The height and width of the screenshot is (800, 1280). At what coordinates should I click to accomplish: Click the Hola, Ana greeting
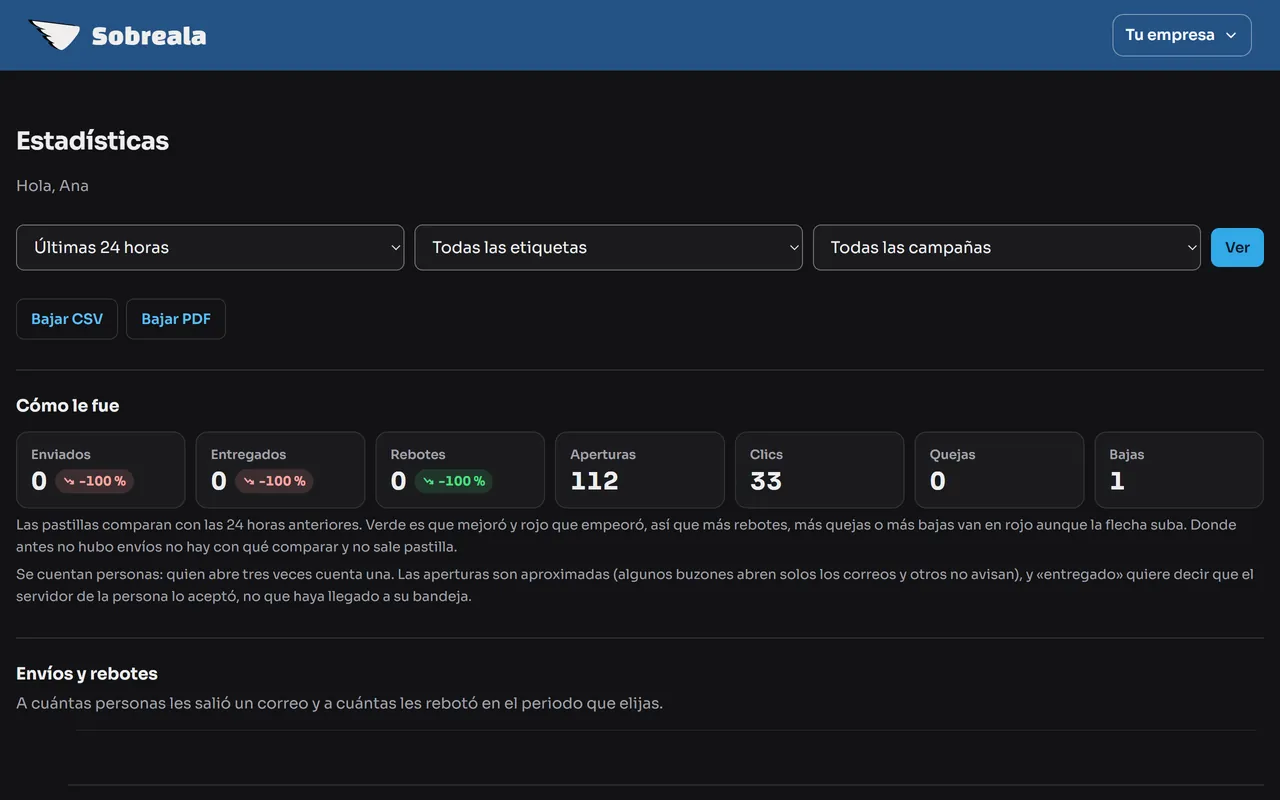coord(52,185)
